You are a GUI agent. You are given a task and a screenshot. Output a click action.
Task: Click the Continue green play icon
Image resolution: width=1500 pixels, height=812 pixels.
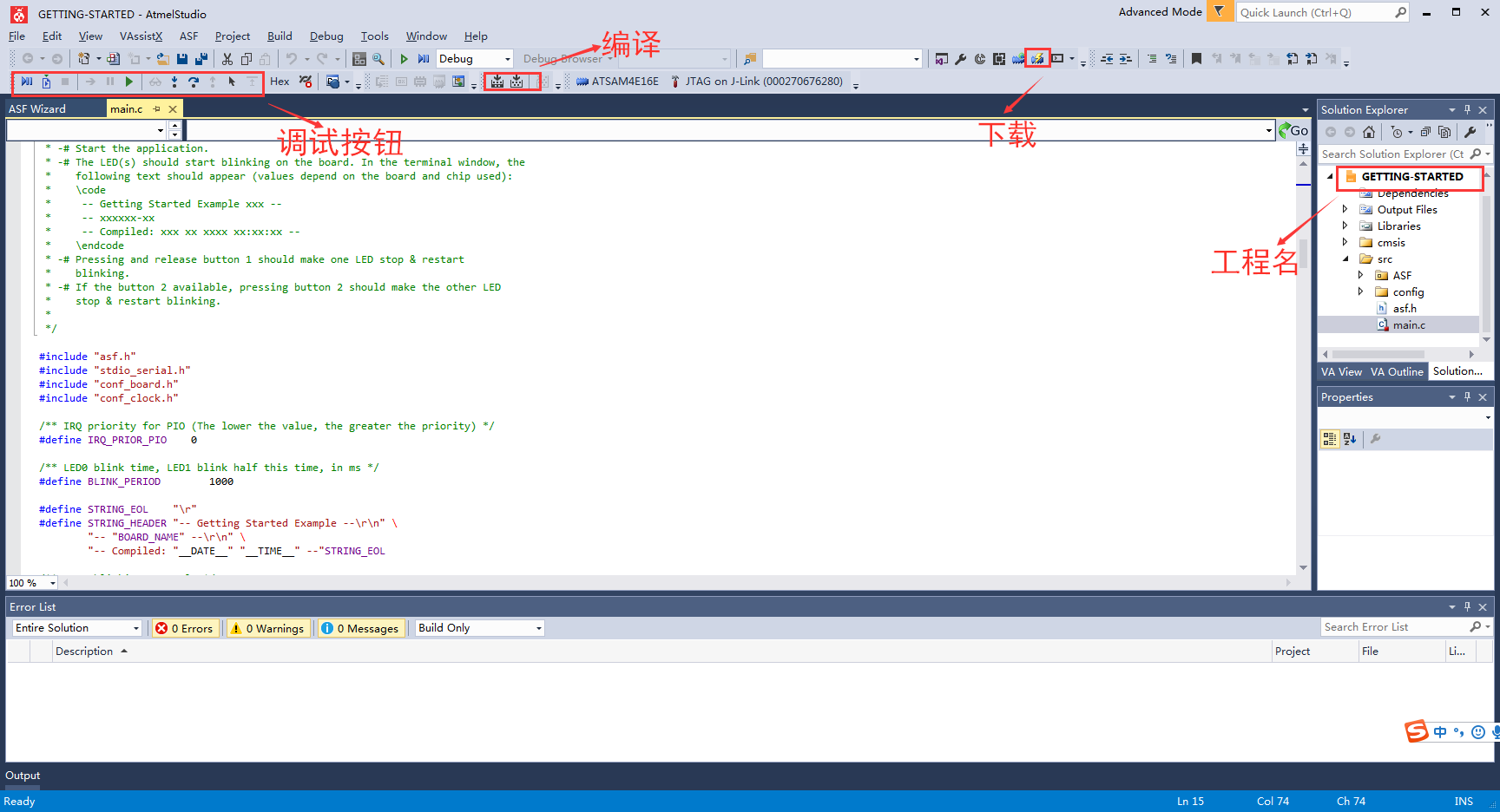click(x=129, y=82)
